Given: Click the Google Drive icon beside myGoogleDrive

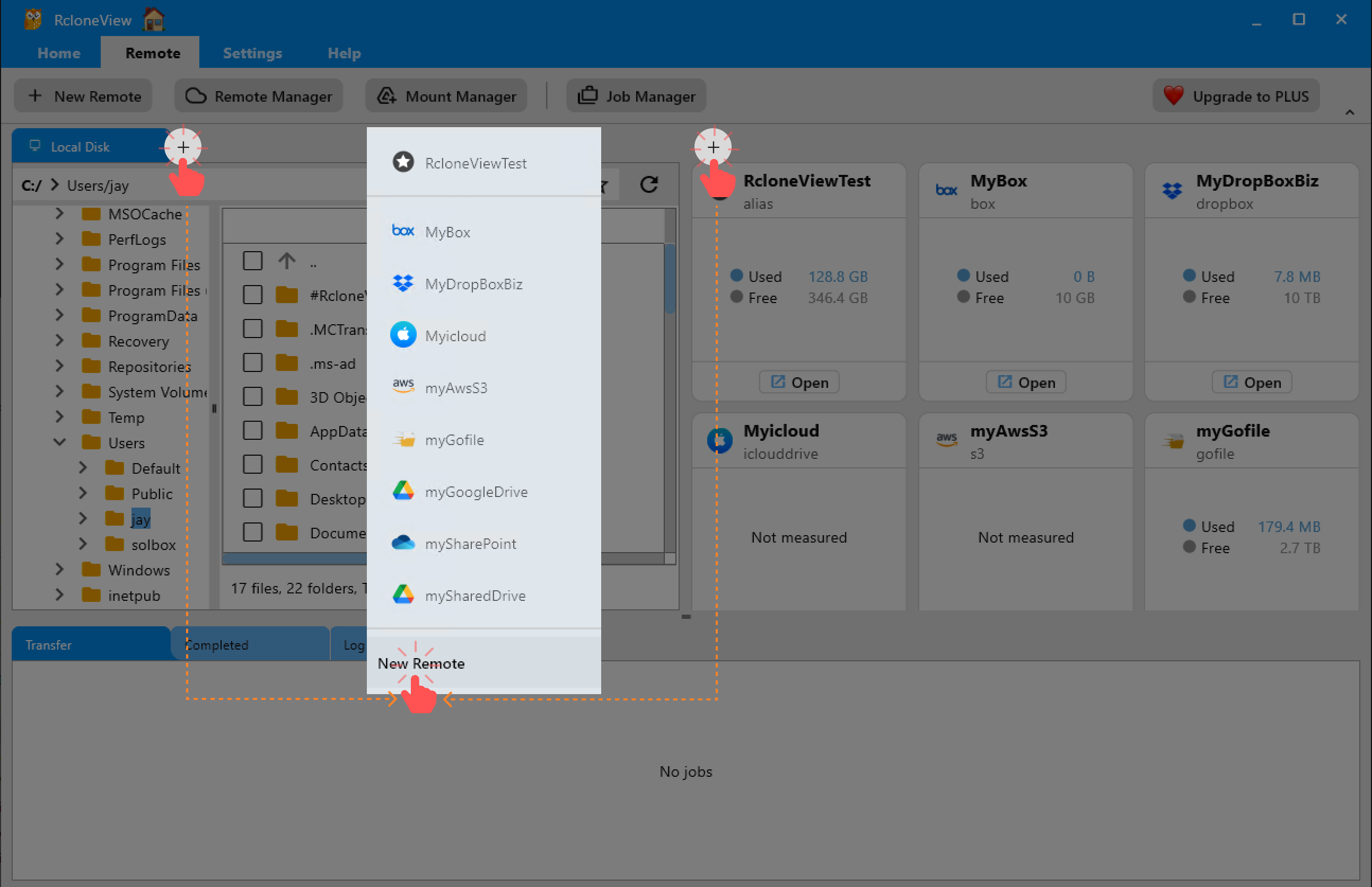Looking at the screenshot, I should coord(404,491).
